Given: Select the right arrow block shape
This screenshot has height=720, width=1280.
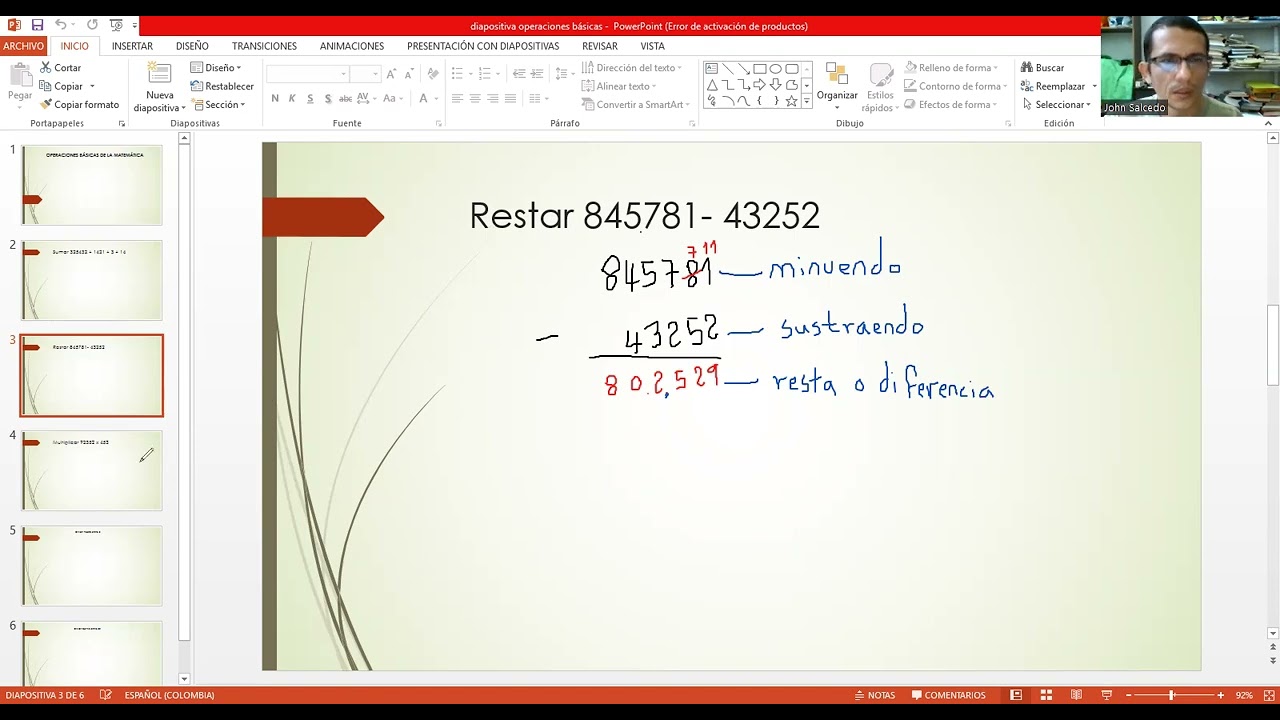Looking at the screenshot, I should 759,85.
